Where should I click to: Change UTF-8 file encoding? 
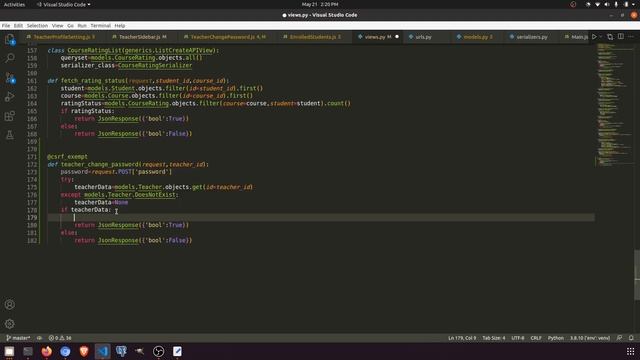(x=518, y=338)
